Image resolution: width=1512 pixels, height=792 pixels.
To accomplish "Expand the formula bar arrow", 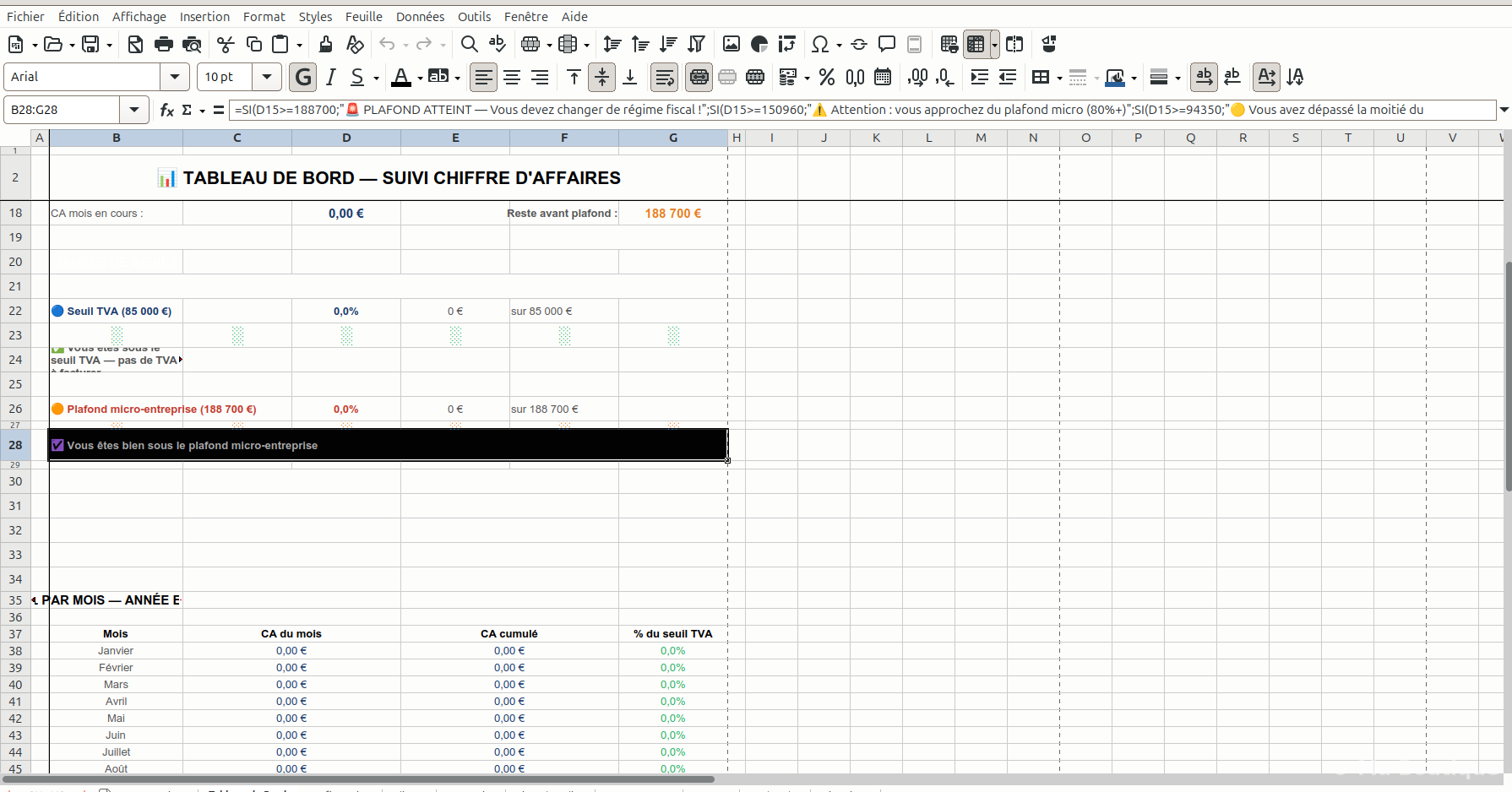I will [x=1504, y=110].
